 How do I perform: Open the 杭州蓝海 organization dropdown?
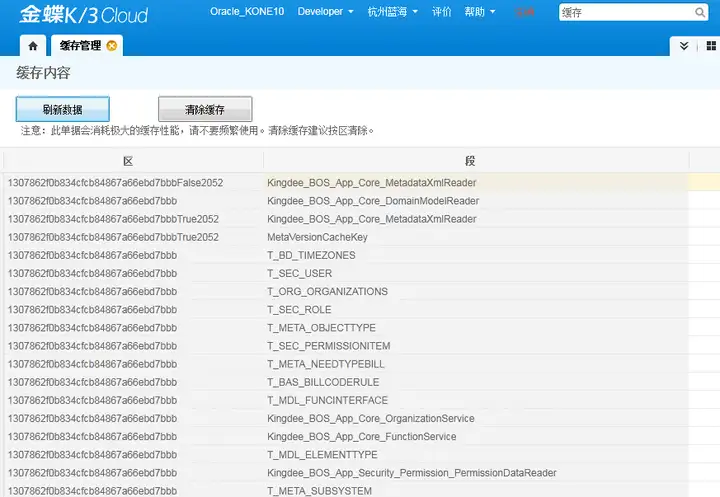tap(392, 11)
